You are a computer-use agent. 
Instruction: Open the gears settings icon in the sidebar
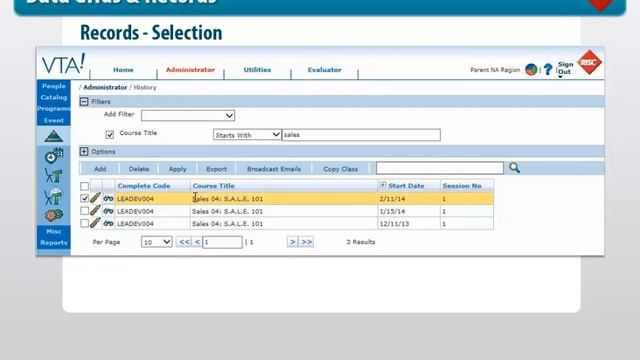pos(53,215)
